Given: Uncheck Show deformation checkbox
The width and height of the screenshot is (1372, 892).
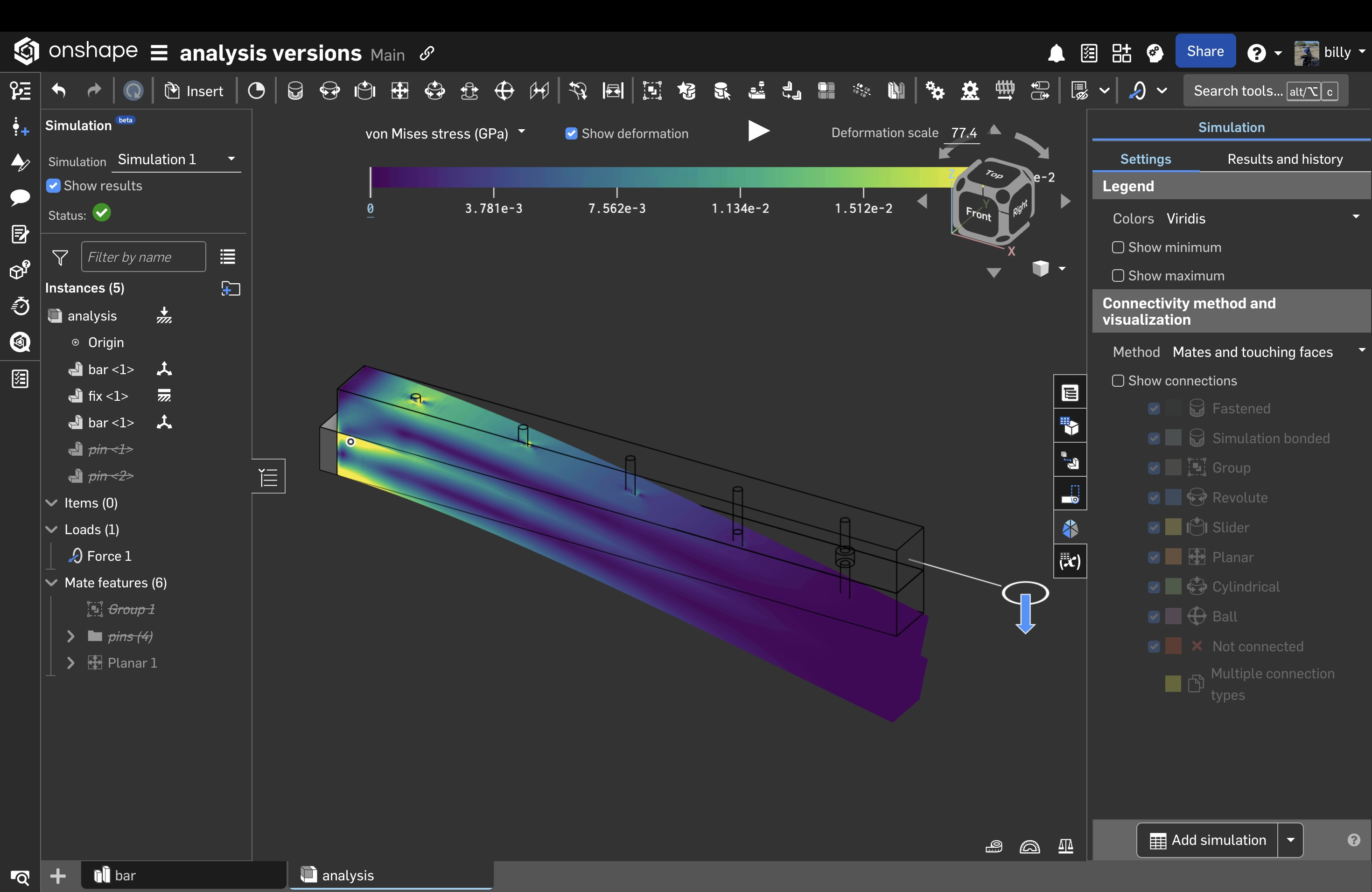Looking at the screenshot, I should (571, 134).
